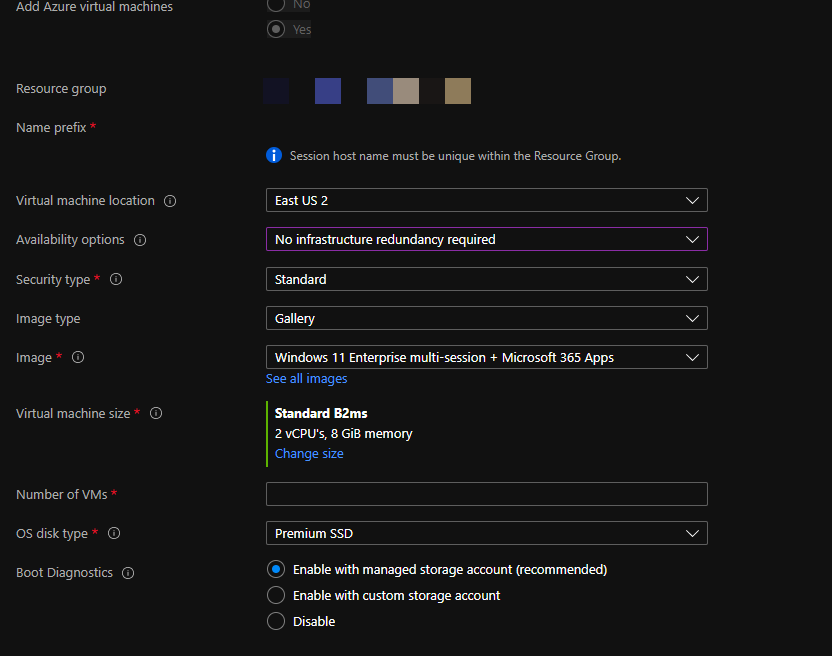Click 'Session host name must be unique' message

(x=455, y=156)
